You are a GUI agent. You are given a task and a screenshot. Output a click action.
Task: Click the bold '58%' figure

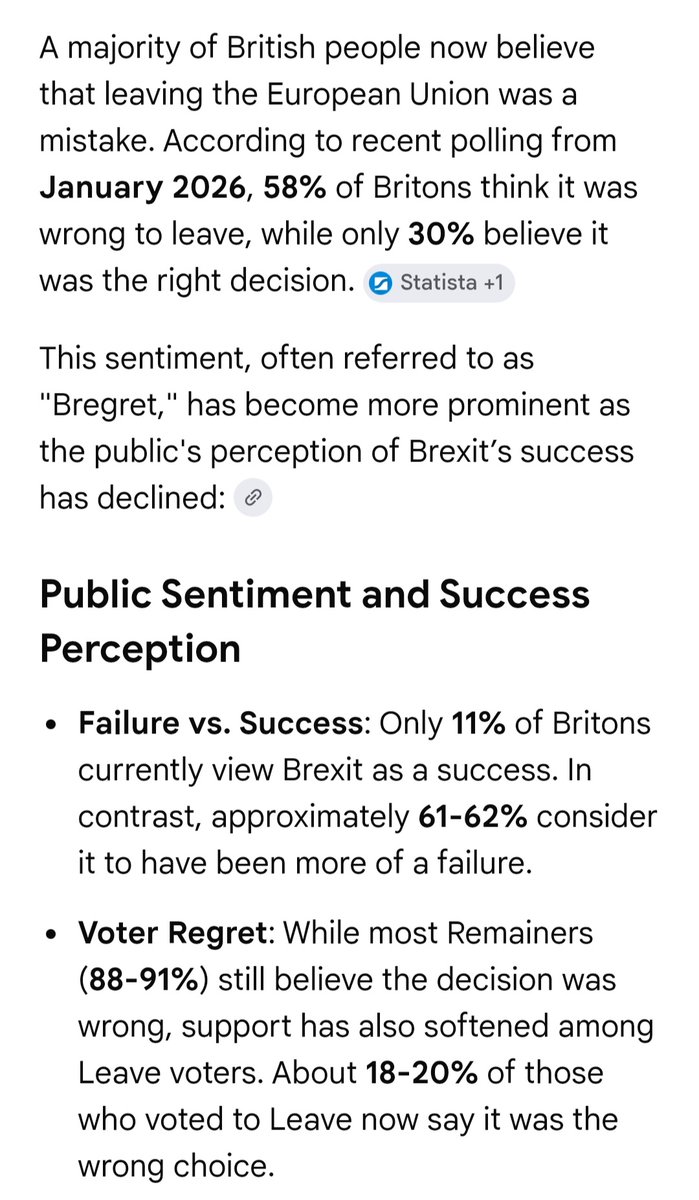point(295,187)
